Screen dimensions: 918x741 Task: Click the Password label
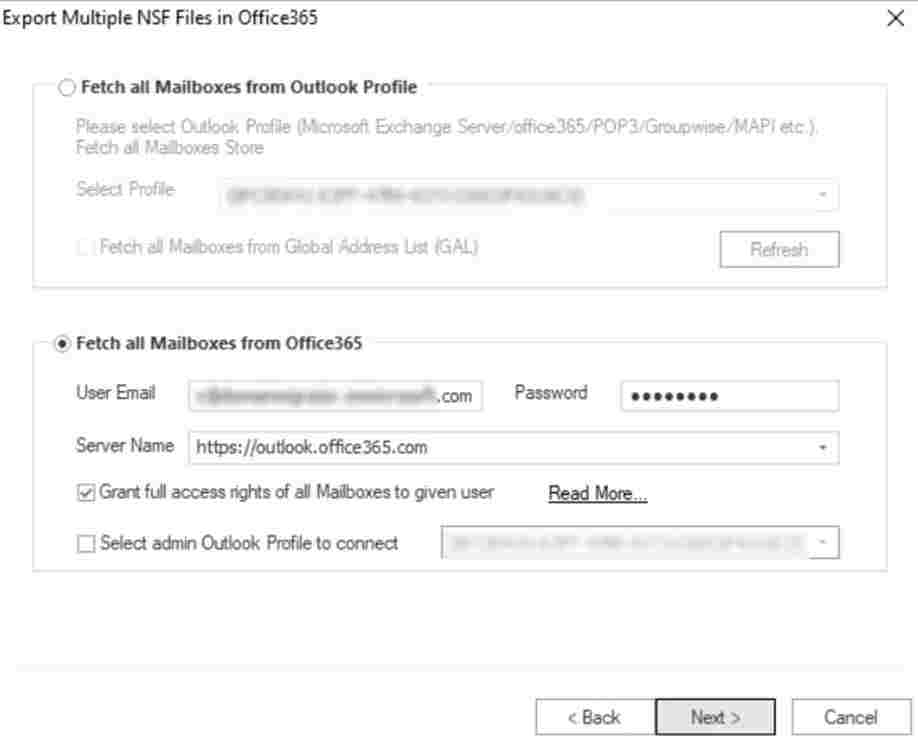tap(550, 393)
